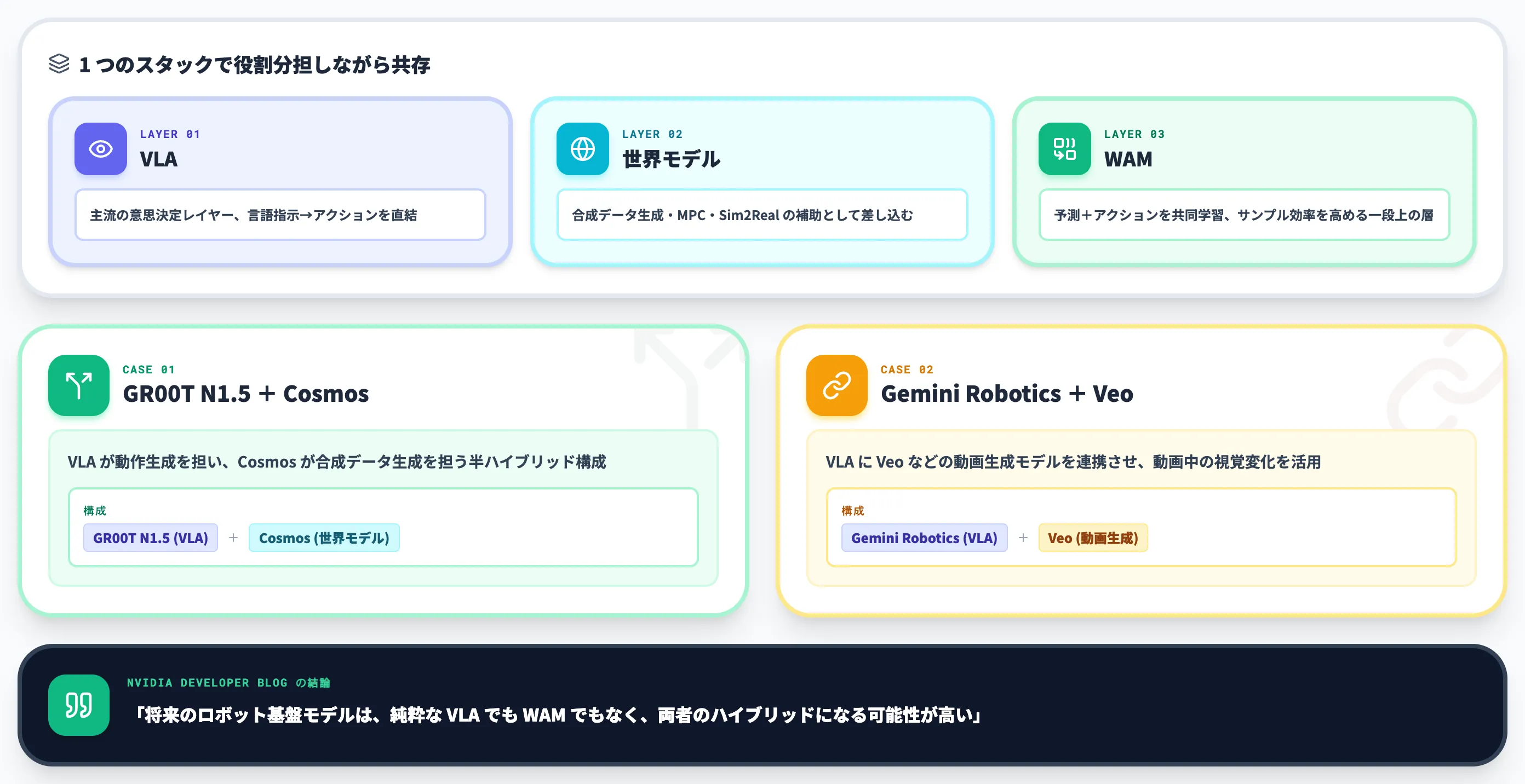Click the stacked layers icon beside the heading
The width and height of the screenshot is (1525, 784).
click(x=59, y=64)
